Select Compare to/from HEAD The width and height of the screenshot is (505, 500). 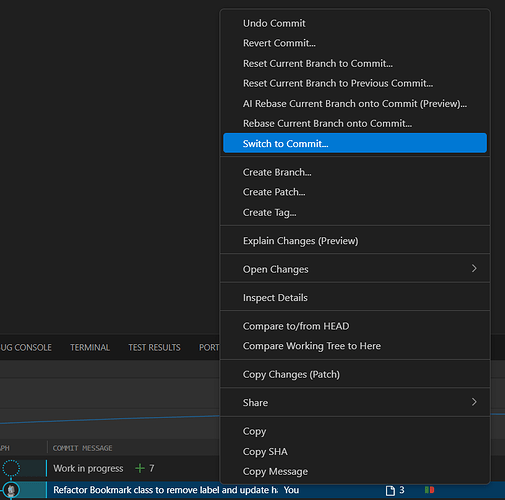(x=355, y=326)
